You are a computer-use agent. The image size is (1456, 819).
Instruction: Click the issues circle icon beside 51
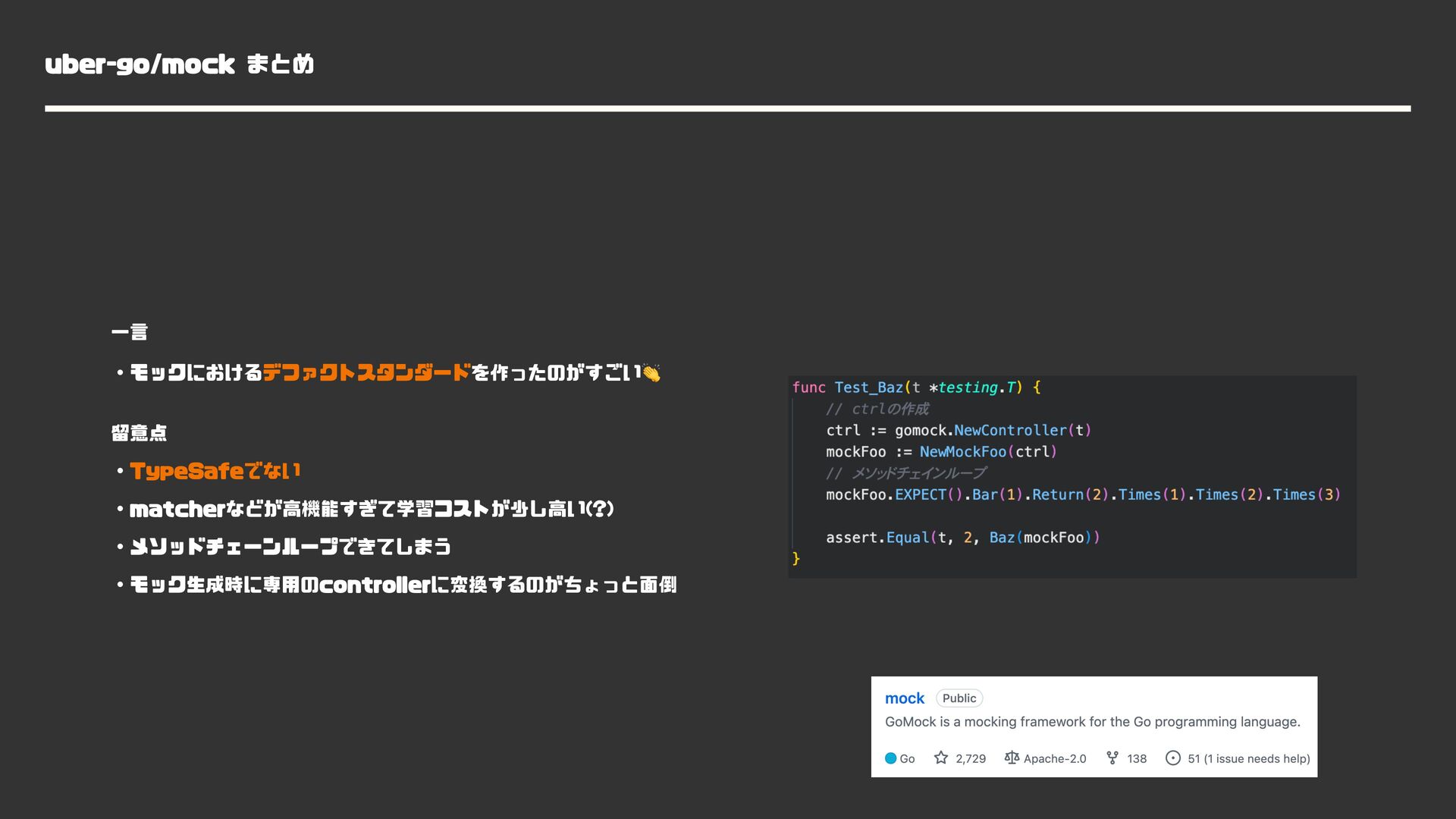(1173, 758)
